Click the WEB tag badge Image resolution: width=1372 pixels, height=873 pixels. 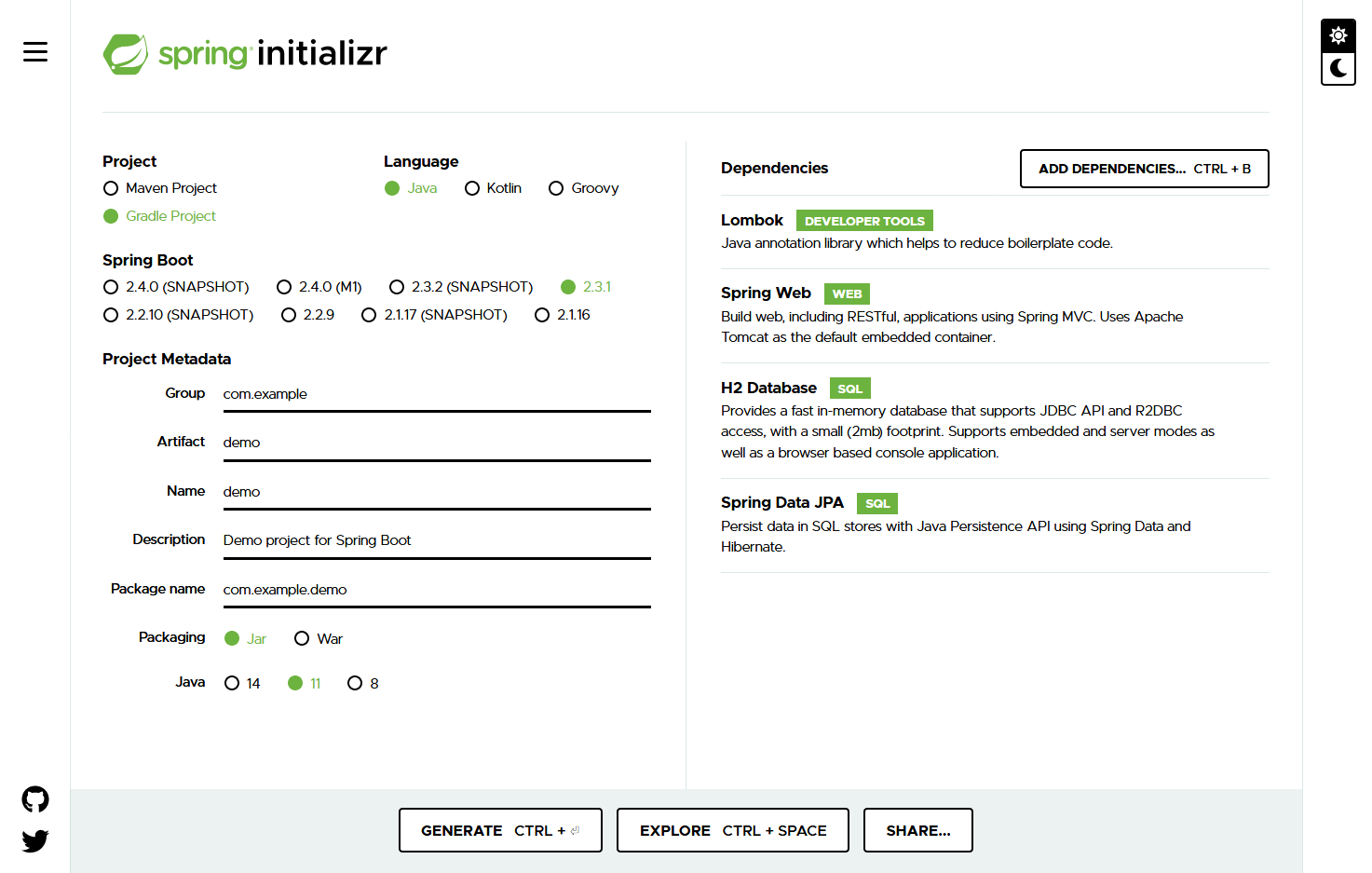[847, 293]
